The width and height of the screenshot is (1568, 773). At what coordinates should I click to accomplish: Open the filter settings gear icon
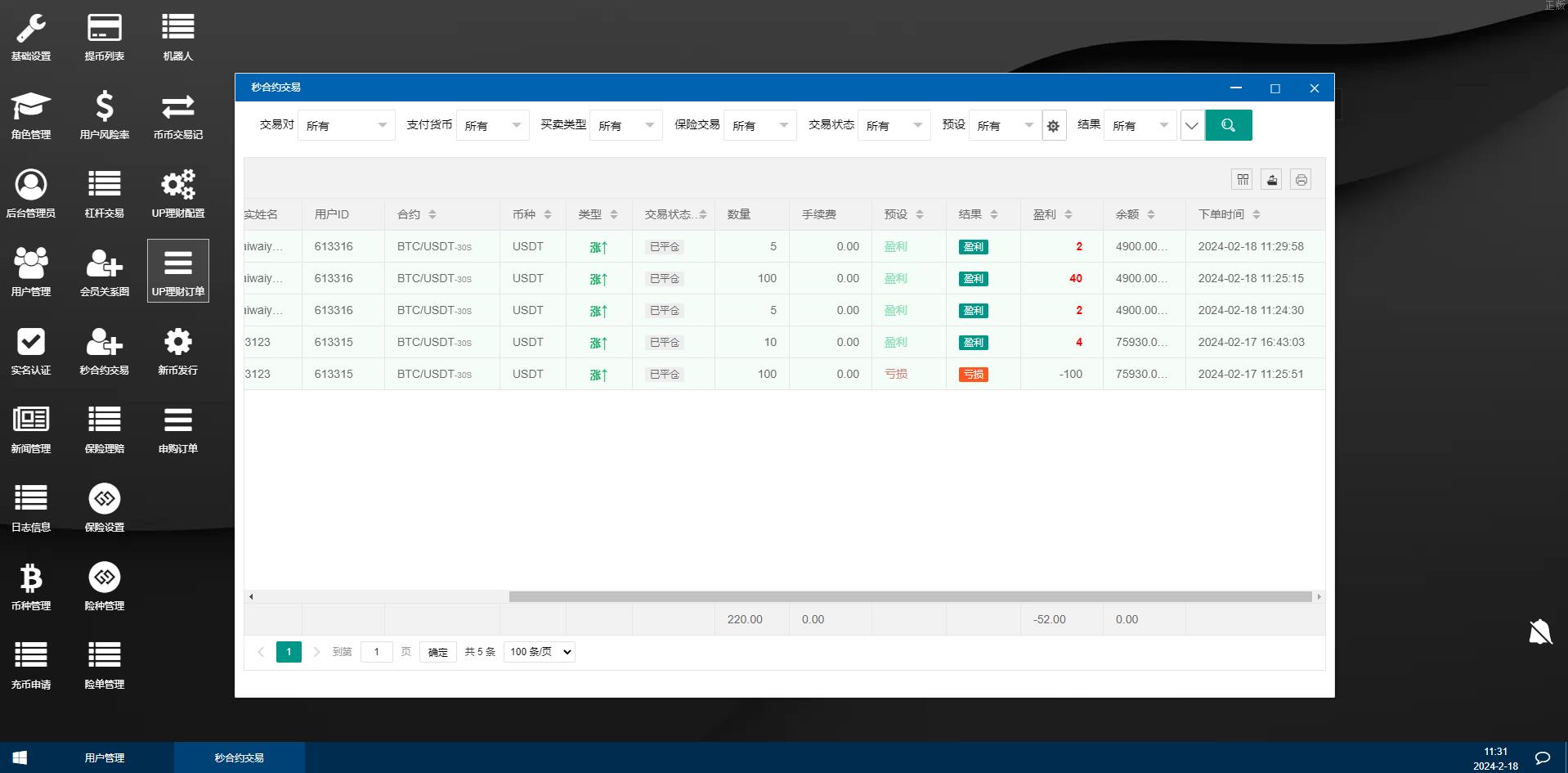click(1054, 125)
